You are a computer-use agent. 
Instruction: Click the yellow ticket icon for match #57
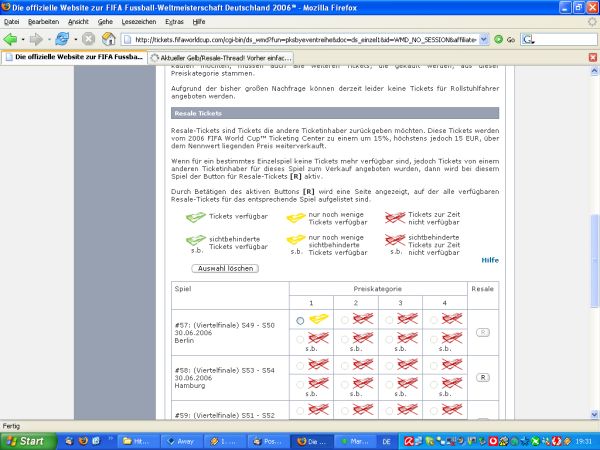(x=320, y=319)
